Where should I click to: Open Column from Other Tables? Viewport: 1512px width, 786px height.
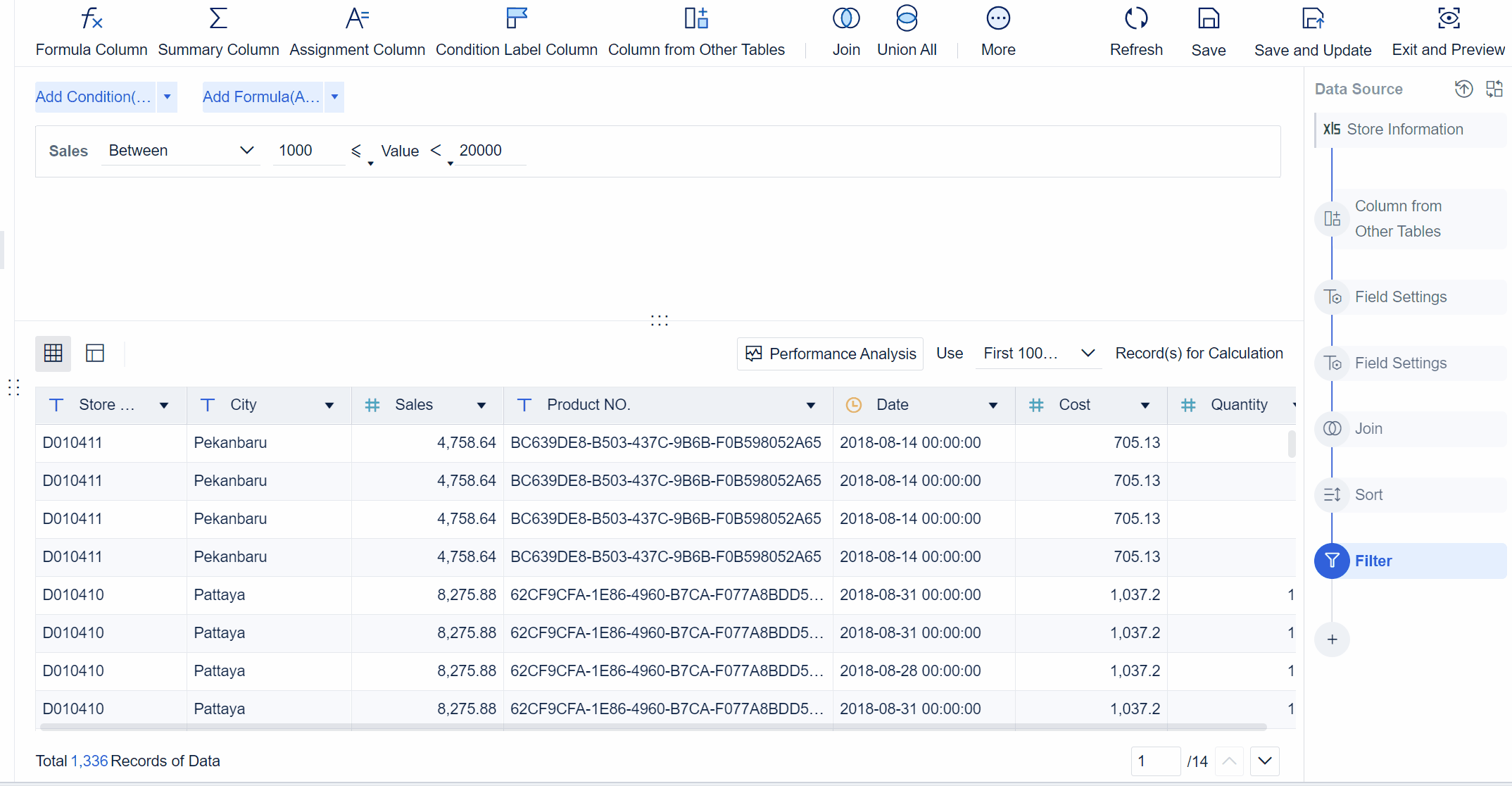(696, 30)
